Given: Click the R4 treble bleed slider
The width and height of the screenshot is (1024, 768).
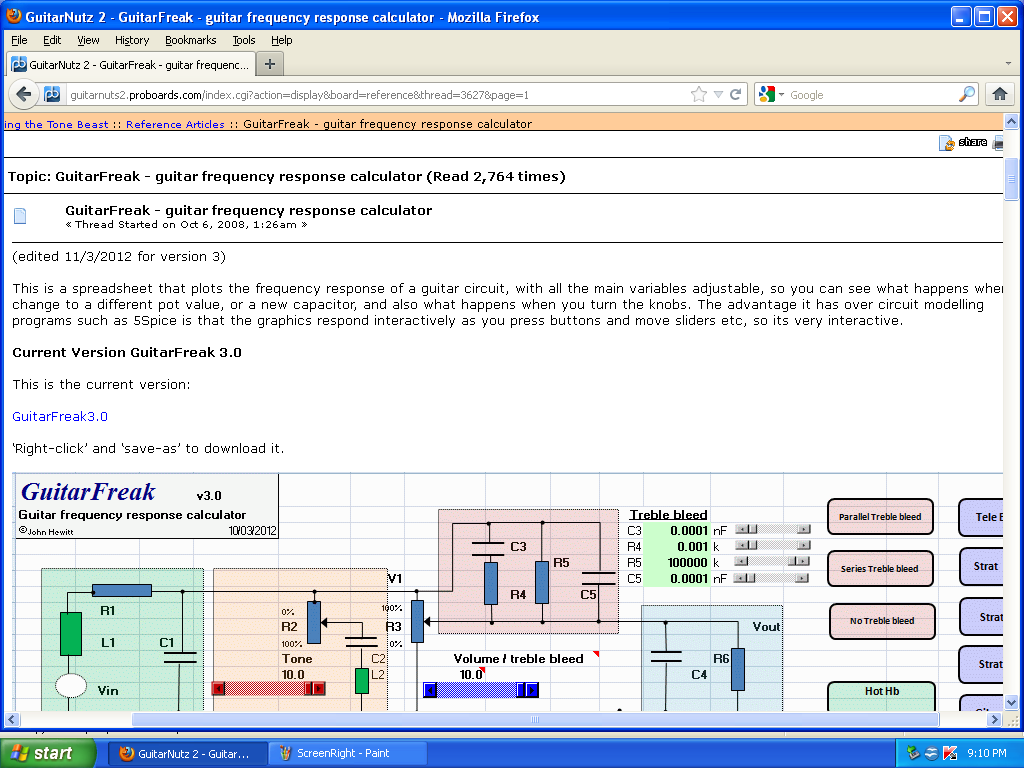Looking at the screenshot, I should coord(773,545).
